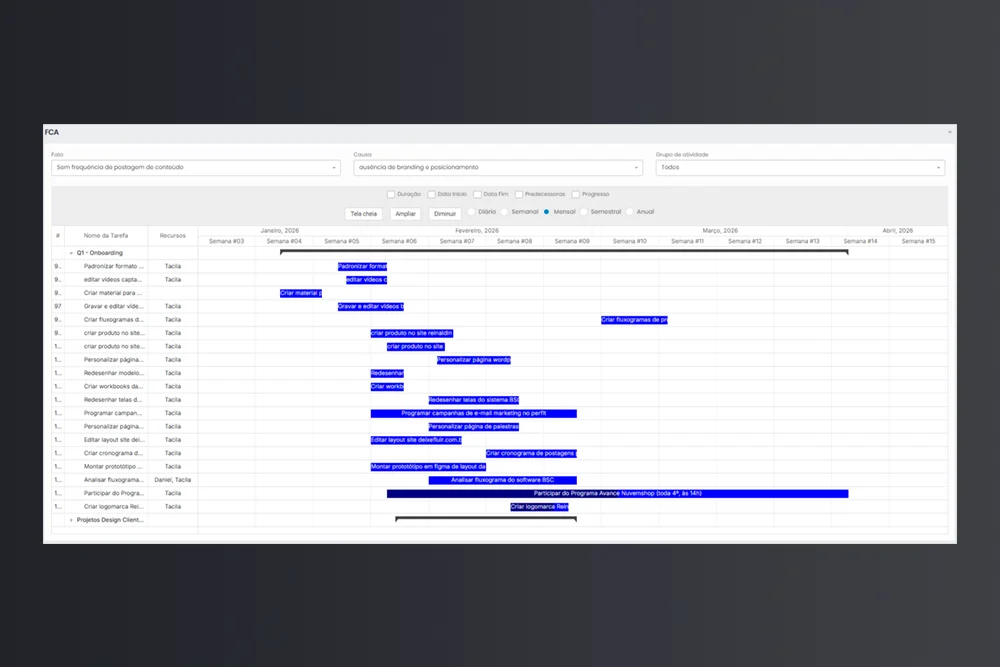
Task: Switch to the Anual view
Action: pos(628,212)
